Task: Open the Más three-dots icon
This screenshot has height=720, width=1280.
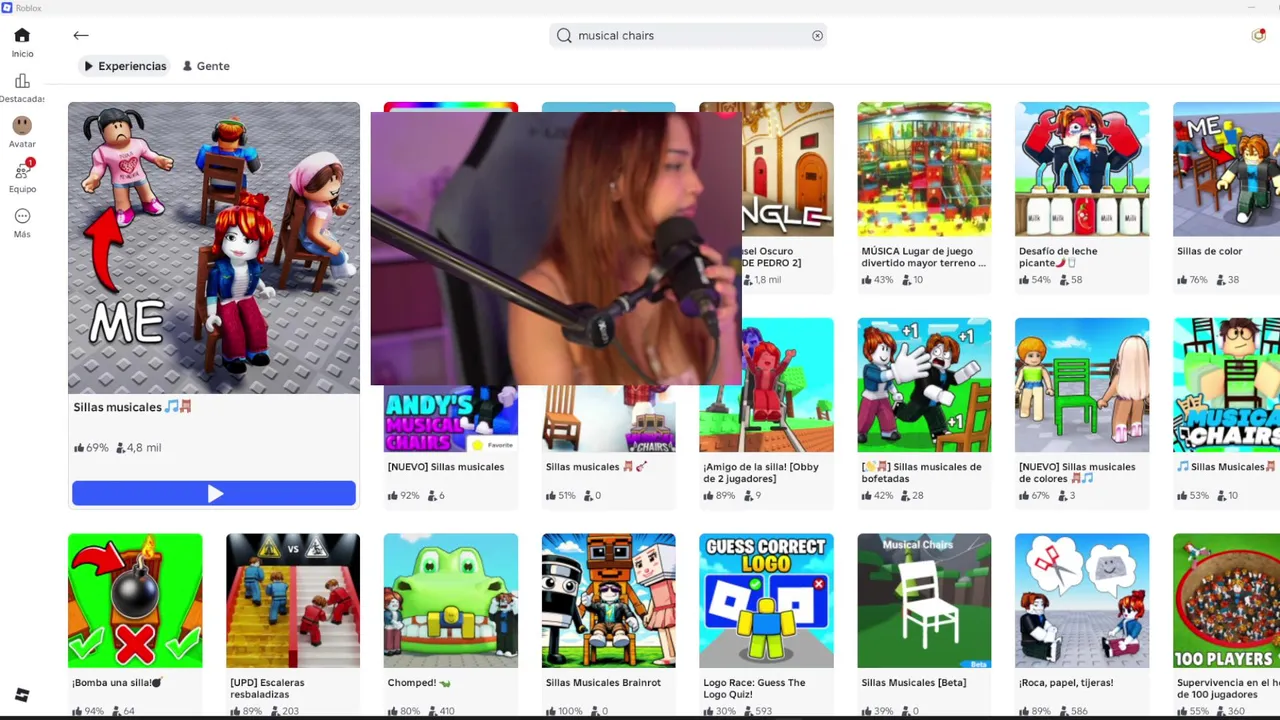Action: click(x=22, y=216)
